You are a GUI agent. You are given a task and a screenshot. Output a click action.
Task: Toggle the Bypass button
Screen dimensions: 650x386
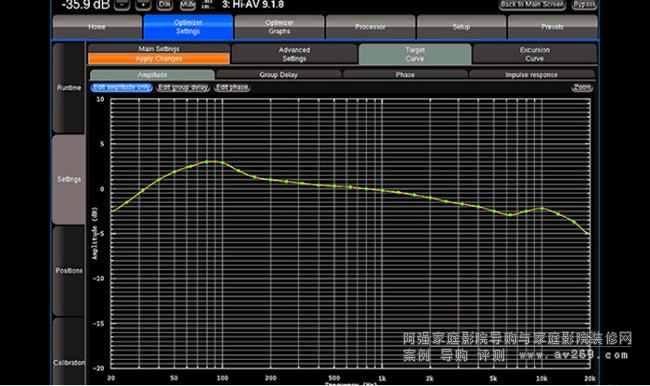coord(585,5)
